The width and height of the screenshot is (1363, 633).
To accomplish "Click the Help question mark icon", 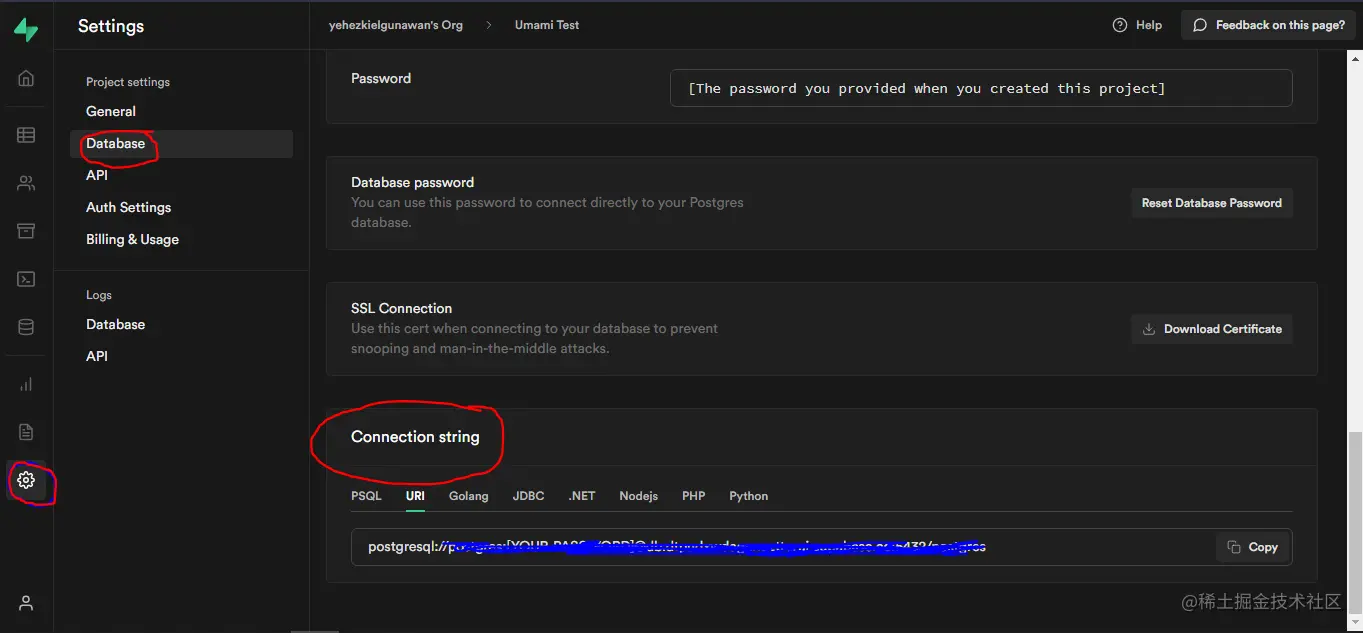I will [1120, 25].
